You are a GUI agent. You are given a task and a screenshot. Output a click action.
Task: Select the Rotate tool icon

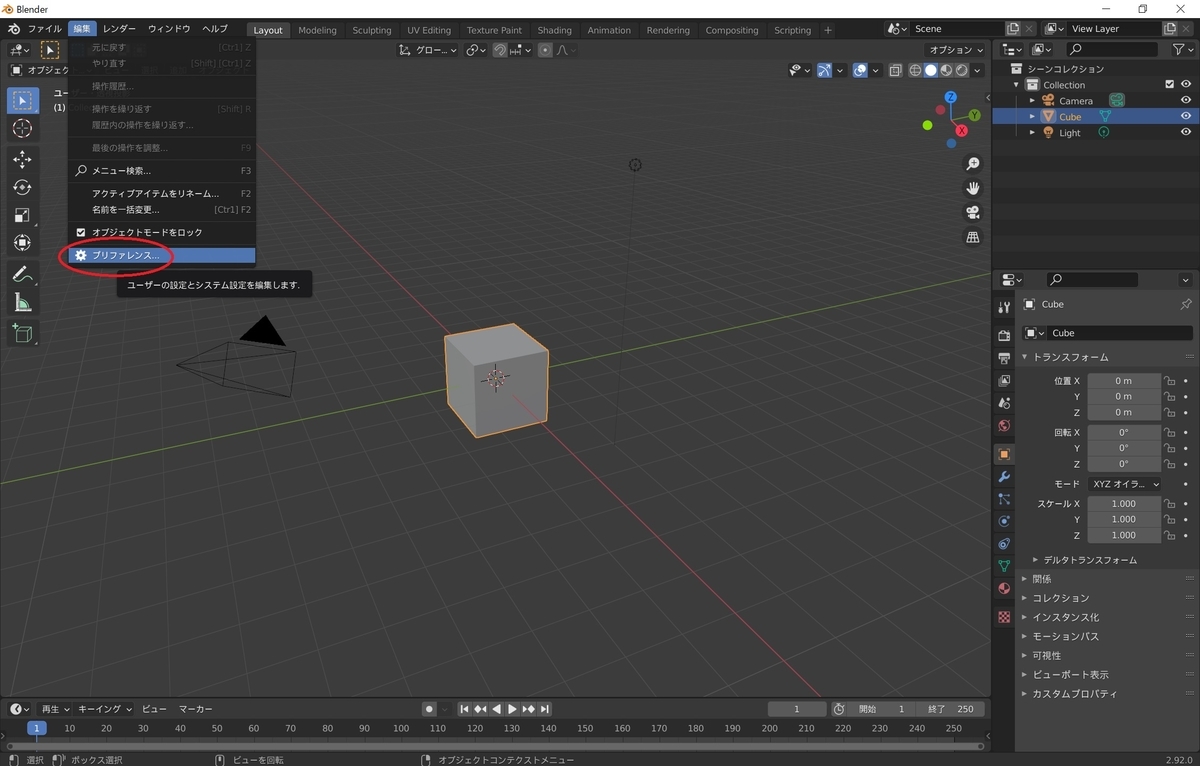(22, 187)
